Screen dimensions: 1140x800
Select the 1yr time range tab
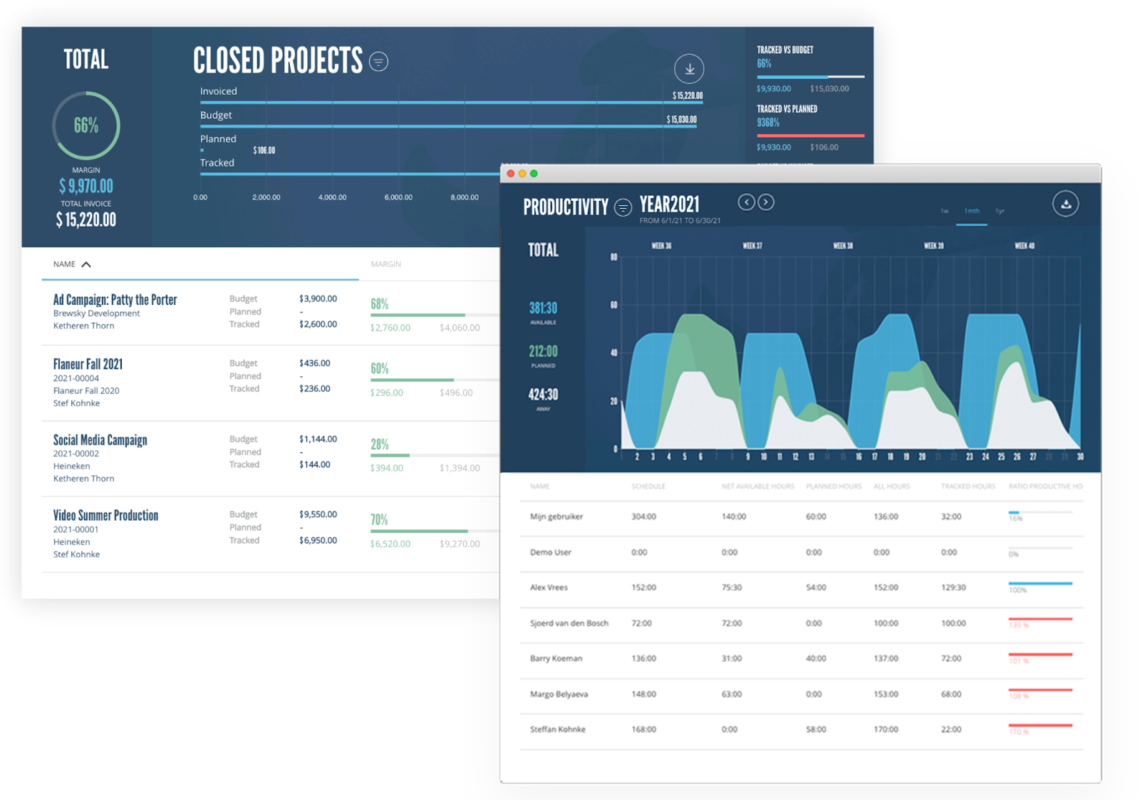click(x=1000, y=211)
